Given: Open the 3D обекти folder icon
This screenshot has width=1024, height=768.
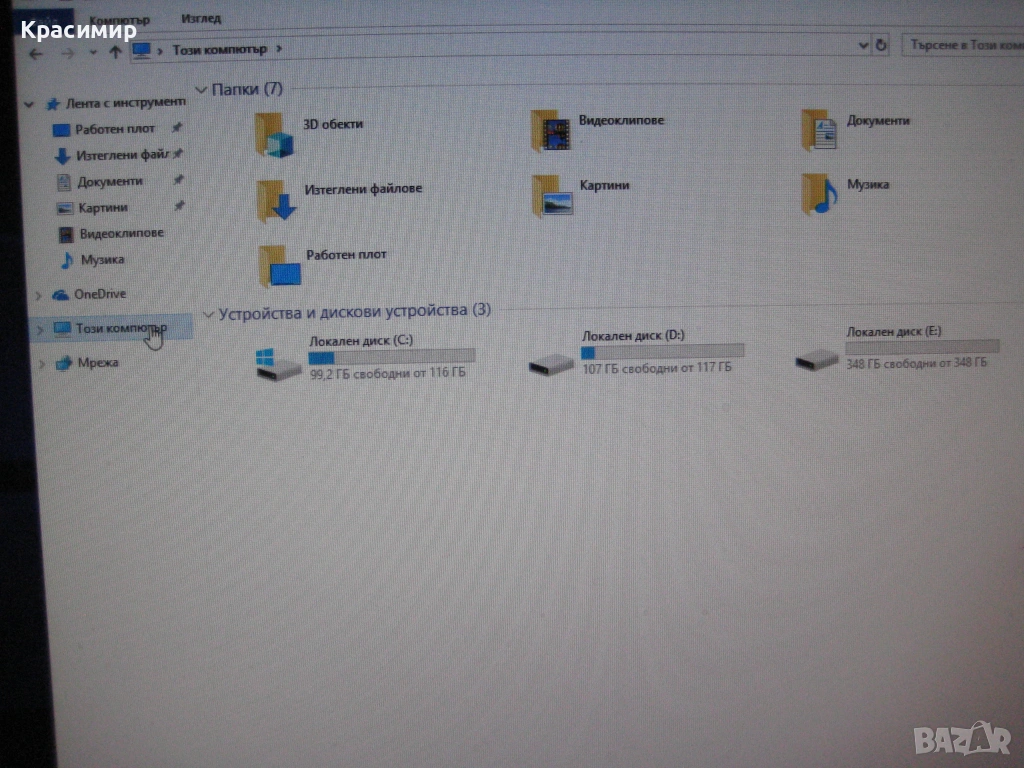Looking at the screenshot, I should click(x=274, y=135).
